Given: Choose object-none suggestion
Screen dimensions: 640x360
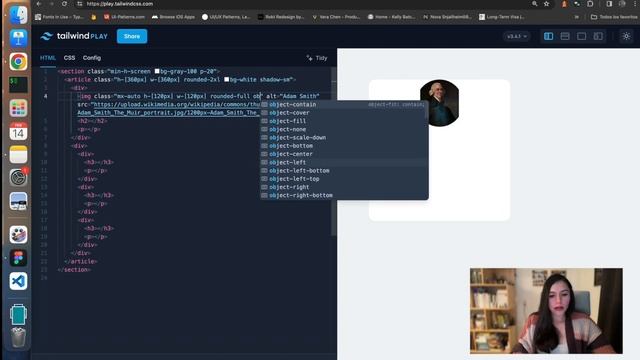Looking at the screenshot, I should point(343,129).
